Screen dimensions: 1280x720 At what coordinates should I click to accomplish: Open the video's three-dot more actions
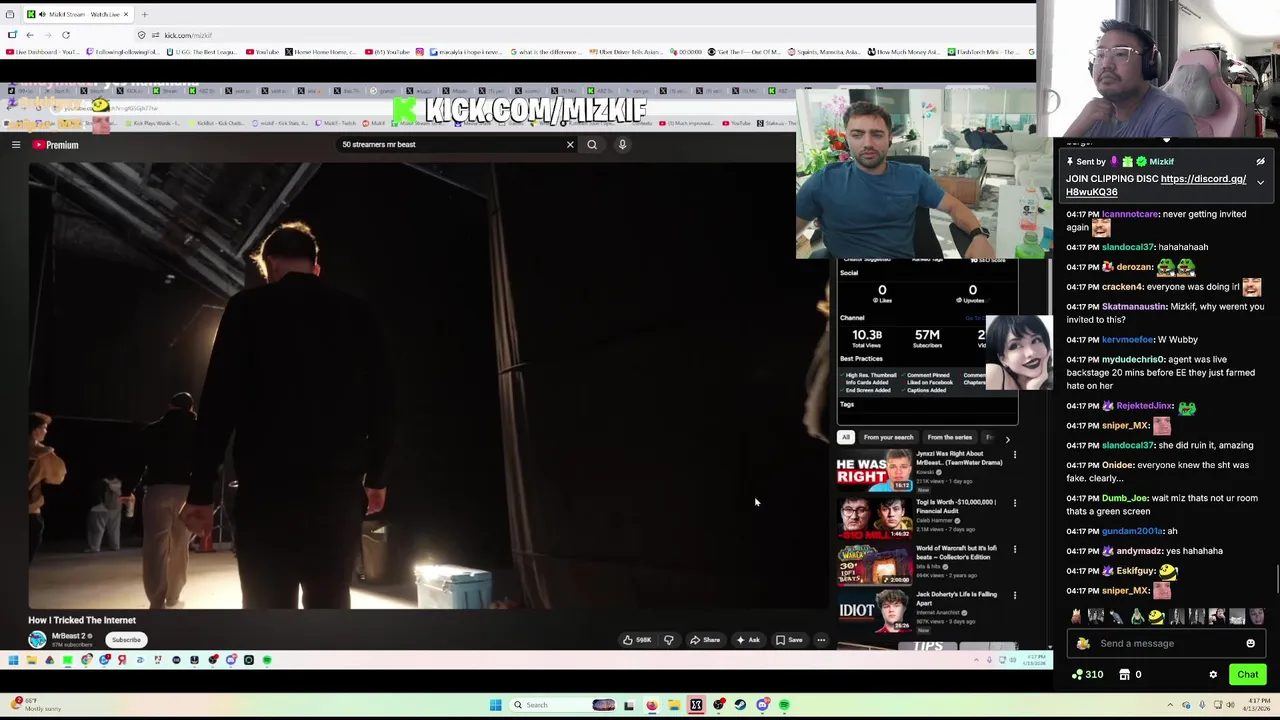coord(821,640)
